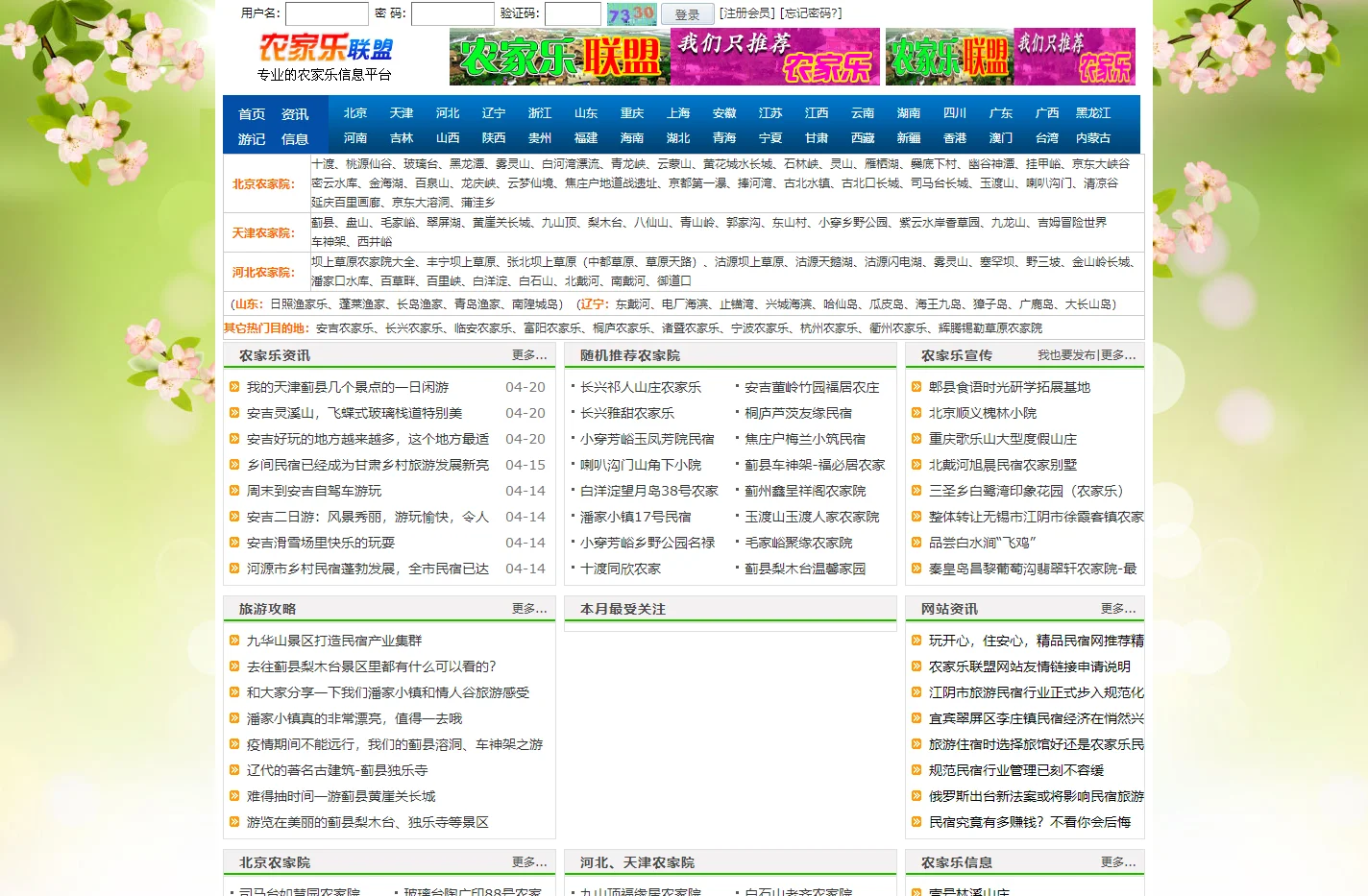Open 安吉农家乐 hot destination link
Screen dimensions: 1368x896
[345, 328]
